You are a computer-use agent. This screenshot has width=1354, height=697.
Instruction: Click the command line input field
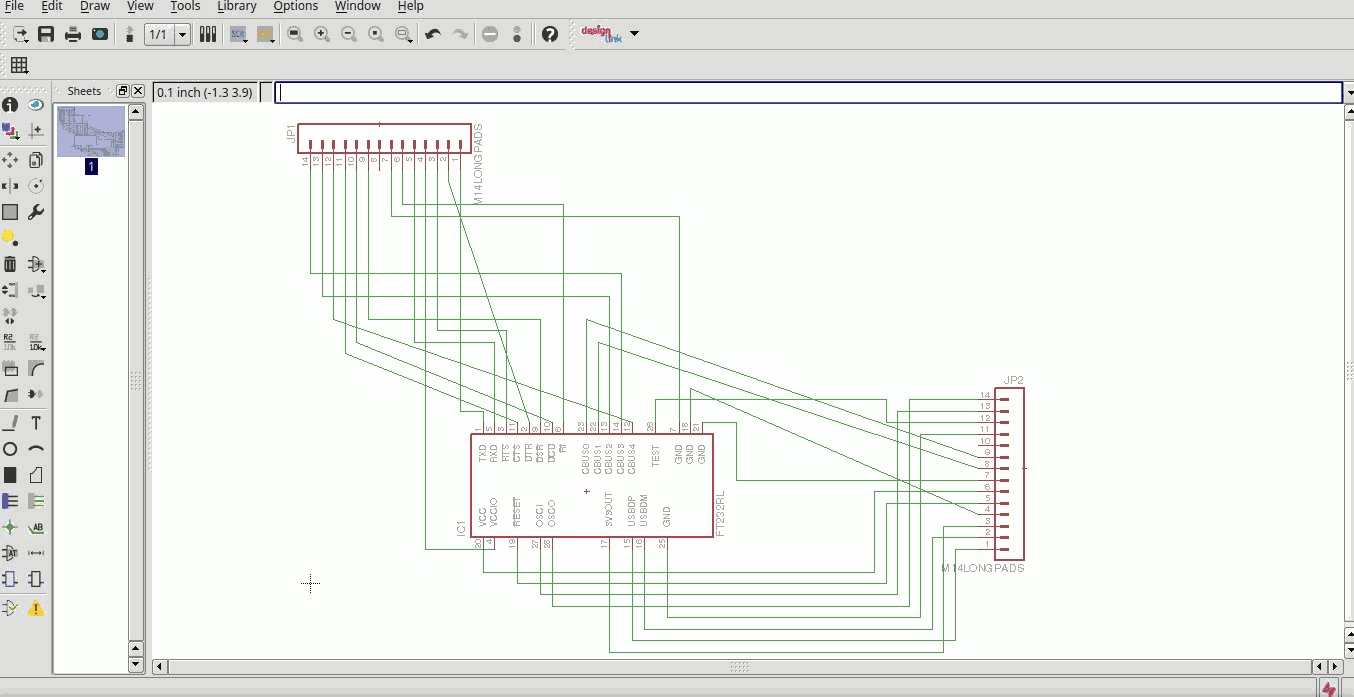coord(808,92)
